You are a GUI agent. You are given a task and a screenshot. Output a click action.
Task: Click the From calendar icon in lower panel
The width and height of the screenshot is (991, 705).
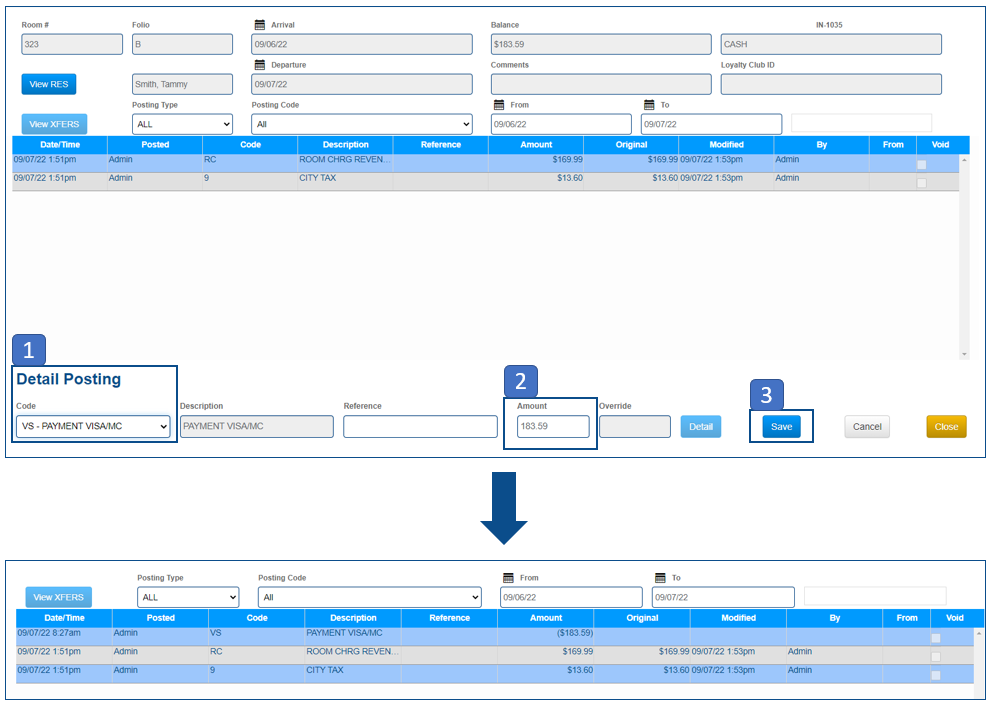(x=508, y=578)
